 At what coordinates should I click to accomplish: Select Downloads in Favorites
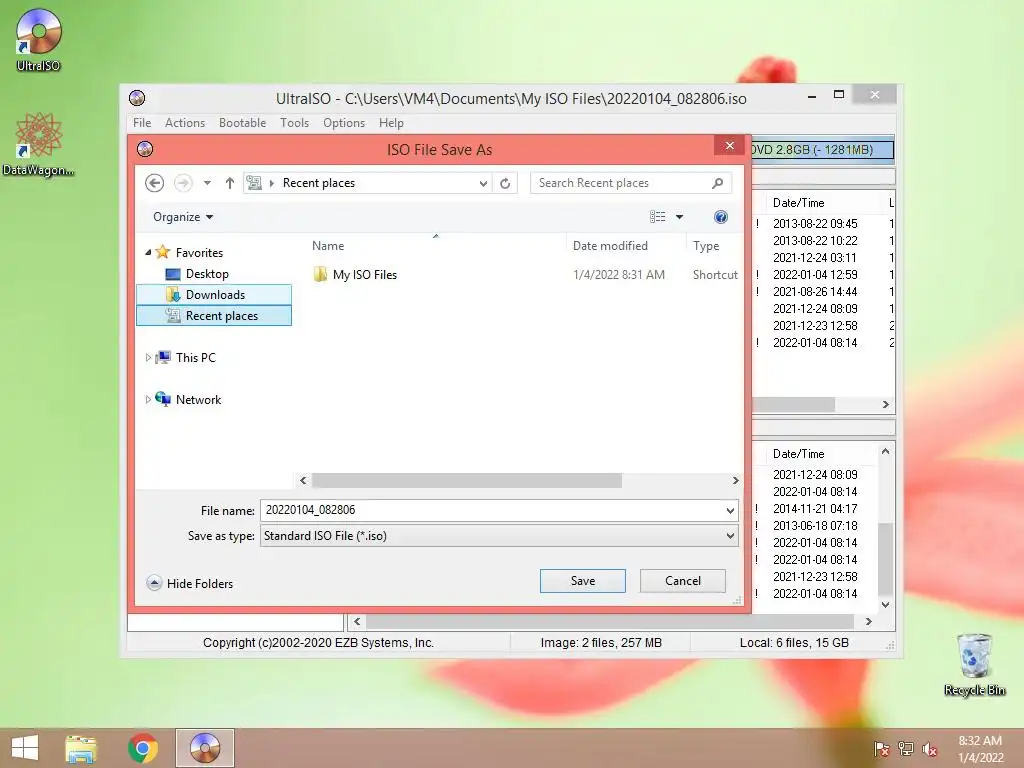214,295
